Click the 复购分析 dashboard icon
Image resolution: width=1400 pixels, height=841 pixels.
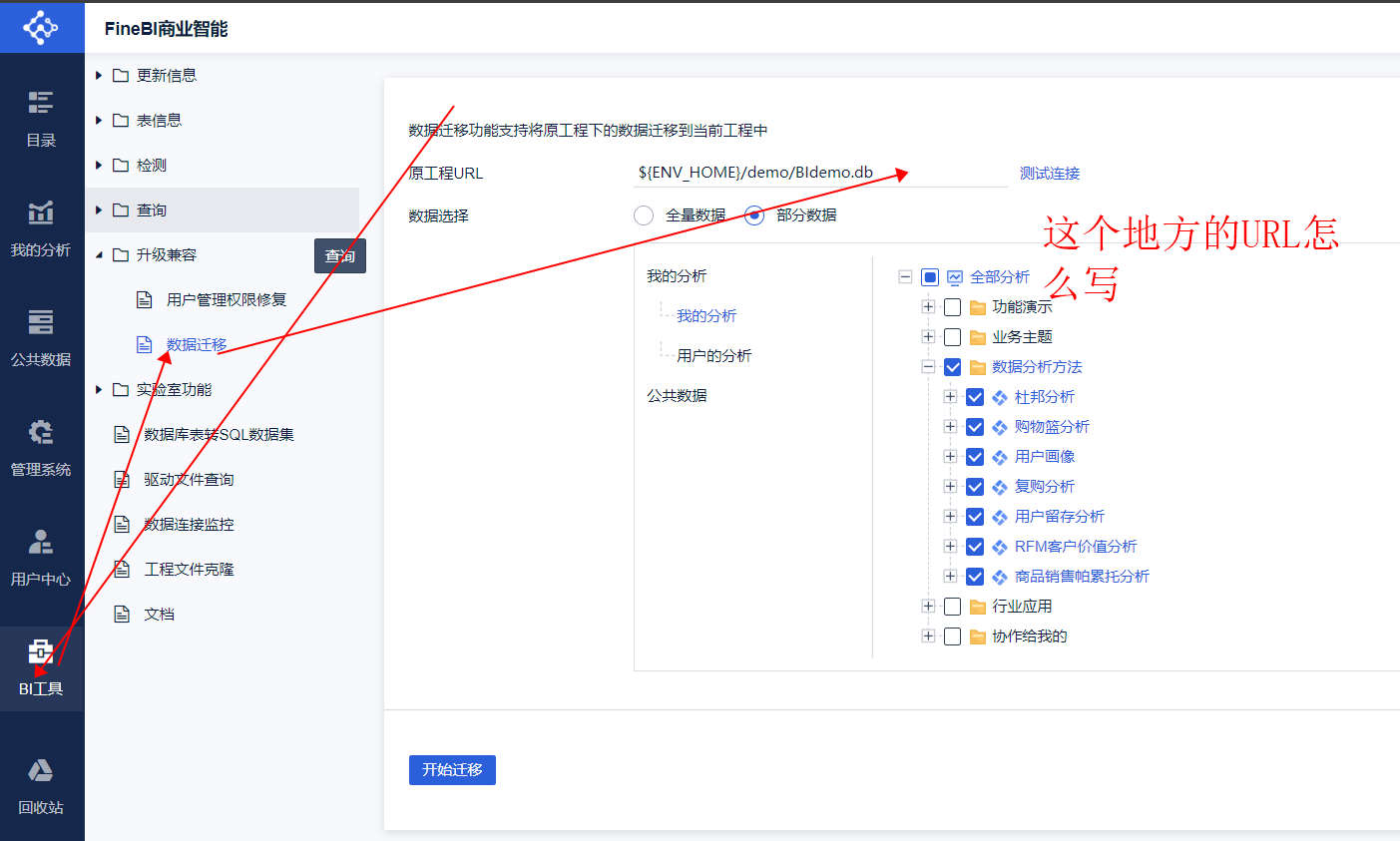[1000, 487]
